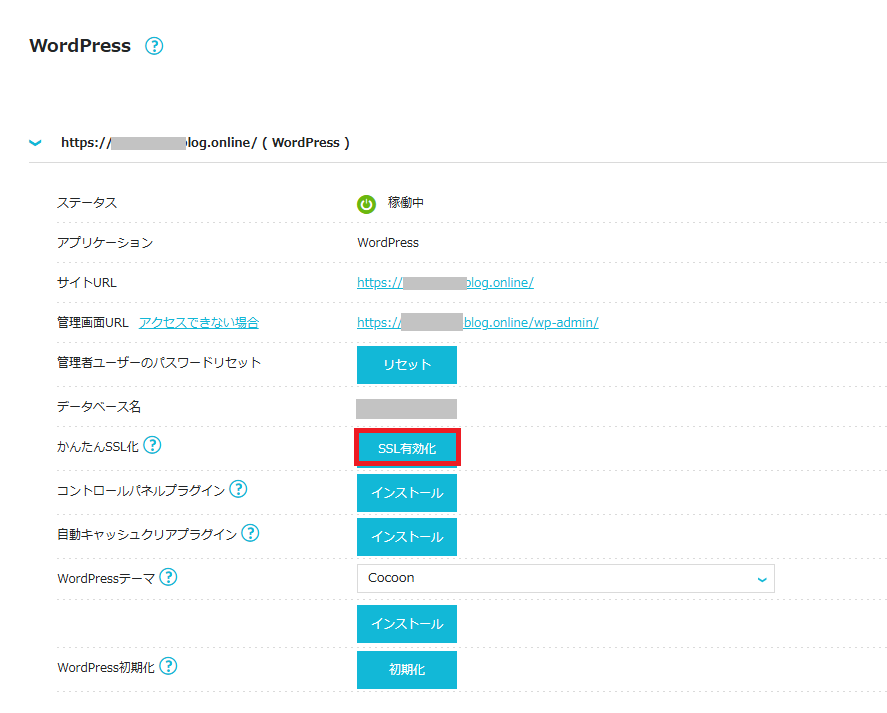
Task: Click the データベース名 label
Action: (99, 407)
